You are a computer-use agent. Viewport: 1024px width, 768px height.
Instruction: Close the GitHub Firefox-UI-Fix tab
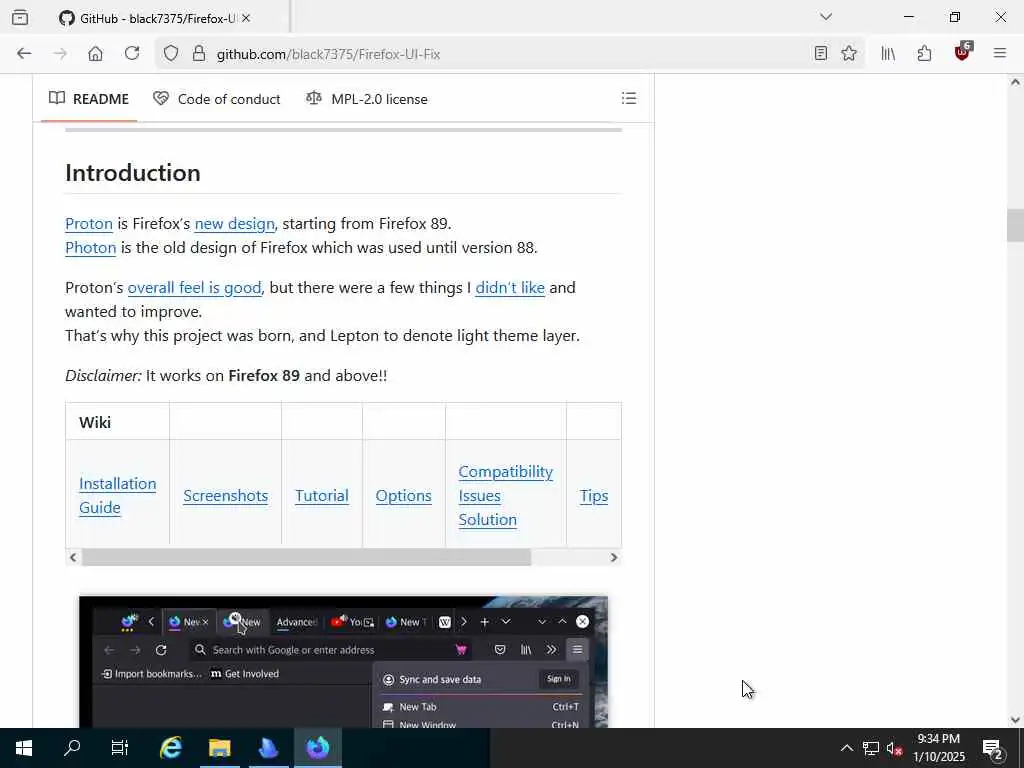click(x=246, y=18)
